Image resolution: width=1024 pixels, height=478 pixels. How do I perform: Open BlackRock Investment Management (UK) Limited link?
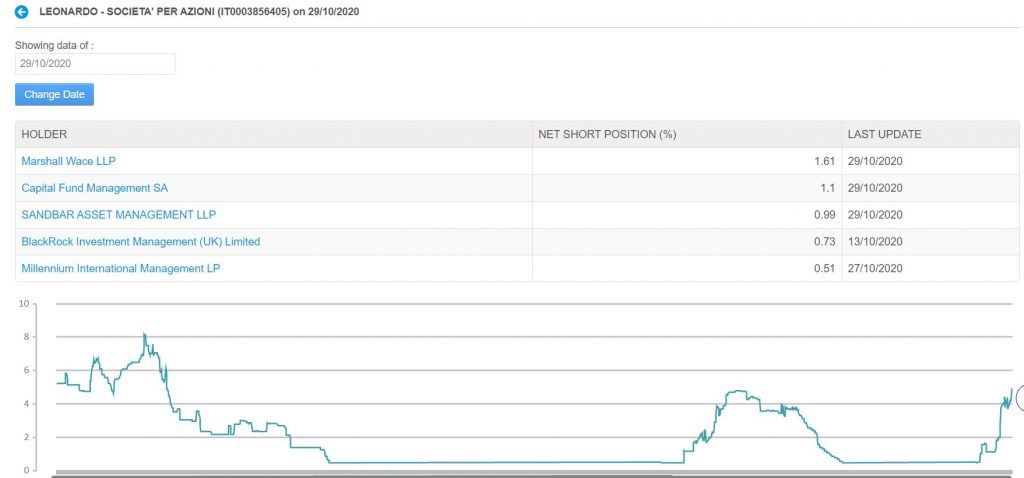[140, 242]
